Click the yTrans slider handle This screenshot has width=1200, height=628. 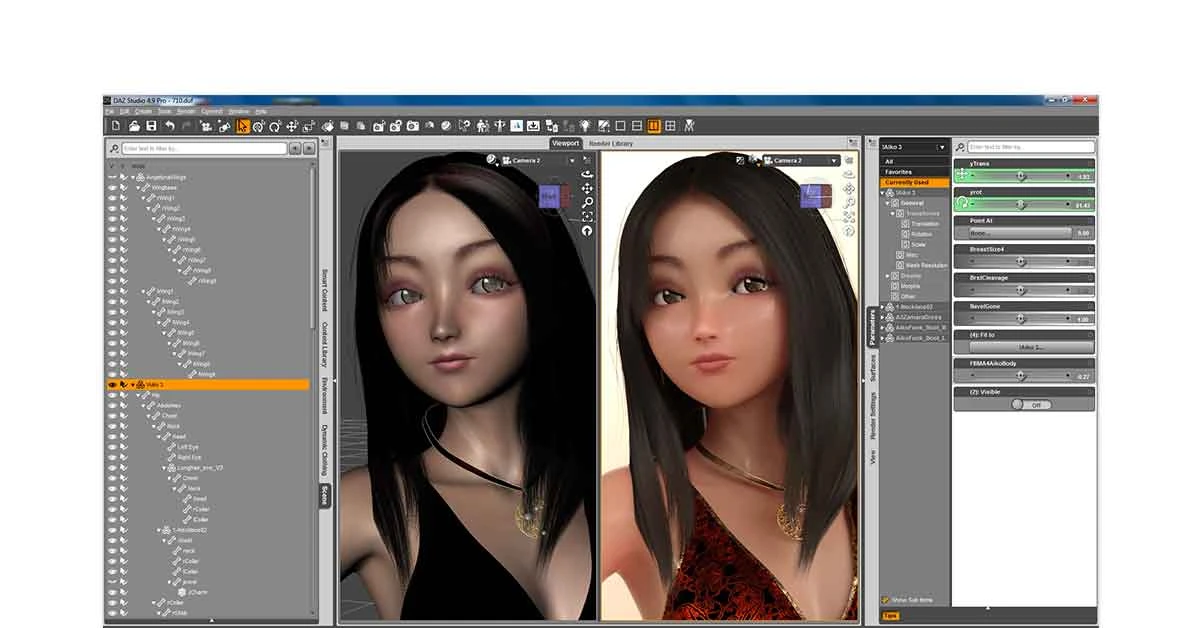click(1021, 176)
